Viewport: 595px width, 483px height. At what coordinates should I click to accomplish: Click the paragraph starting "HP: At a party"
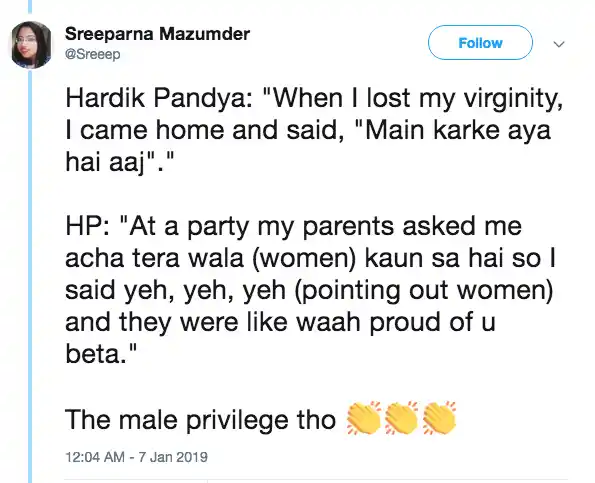(x=310, y=290)
